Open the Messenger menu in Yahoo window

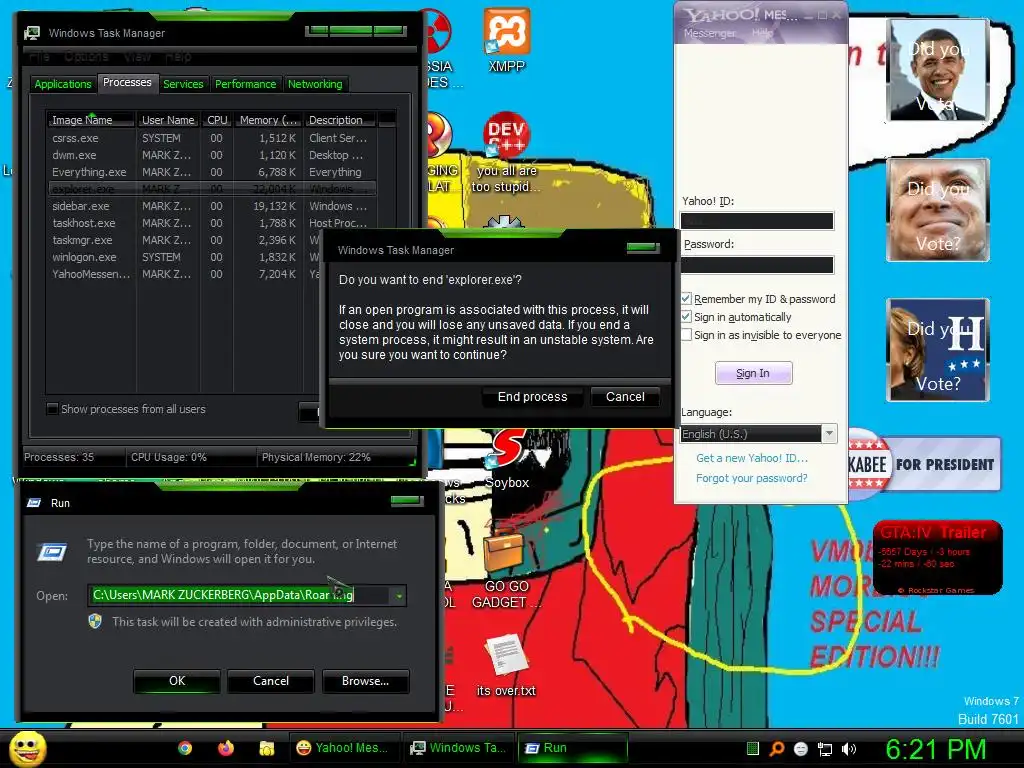[x=709, y=33]
